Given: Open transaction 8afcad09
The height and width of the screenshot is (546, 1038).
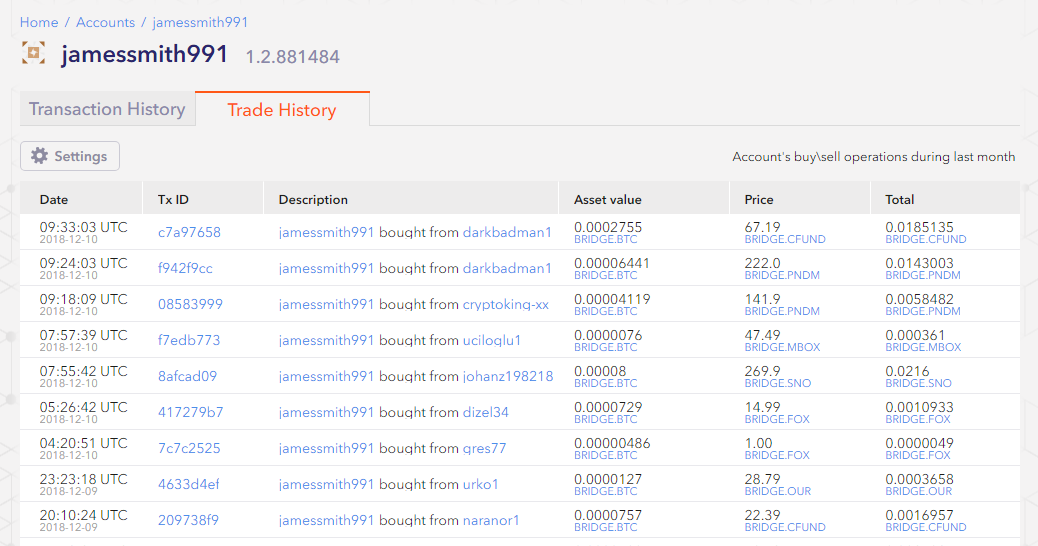Looking at the screenshot, I should (187, 376).
